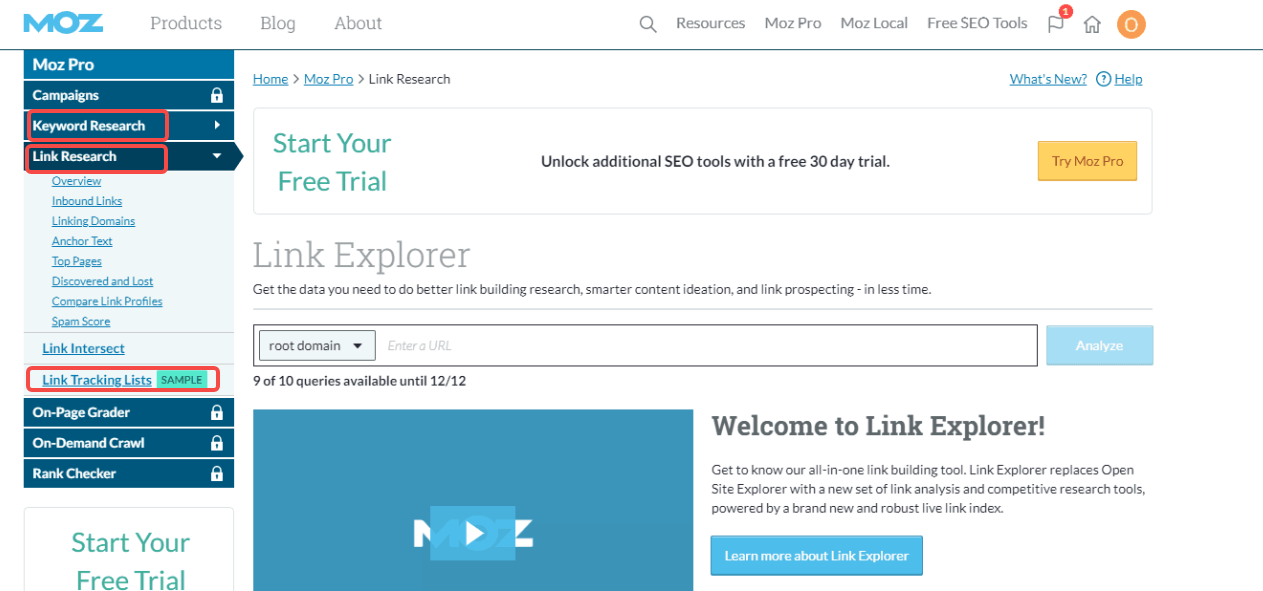Open the root domain dropdown
This screenshot has width=1263, height=591.
tap(317, 346)
